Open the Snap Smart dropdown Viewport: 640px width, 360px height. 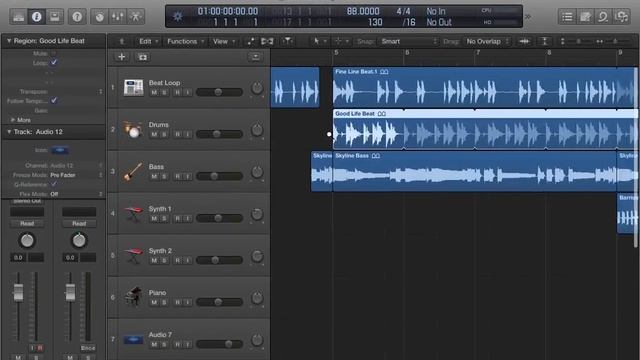pos(409,41)
